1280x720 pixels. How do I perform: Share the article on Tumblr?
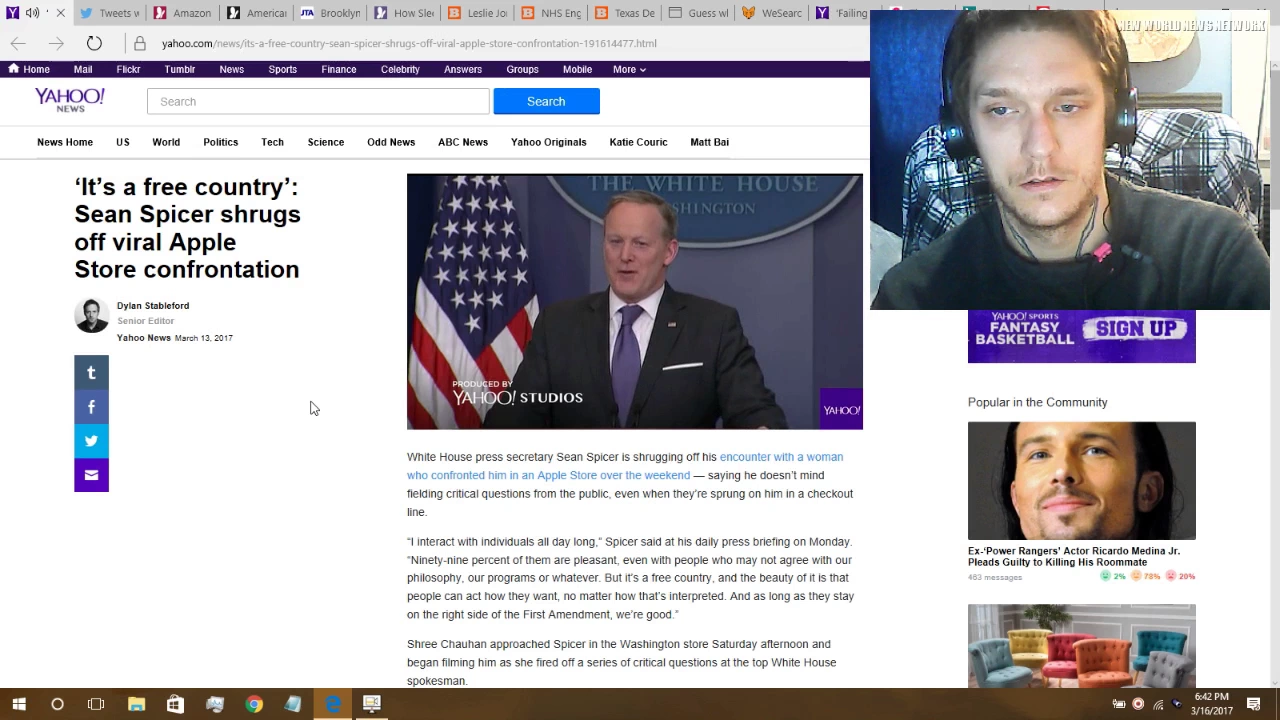pyautogui.click(x=91, y=373)
